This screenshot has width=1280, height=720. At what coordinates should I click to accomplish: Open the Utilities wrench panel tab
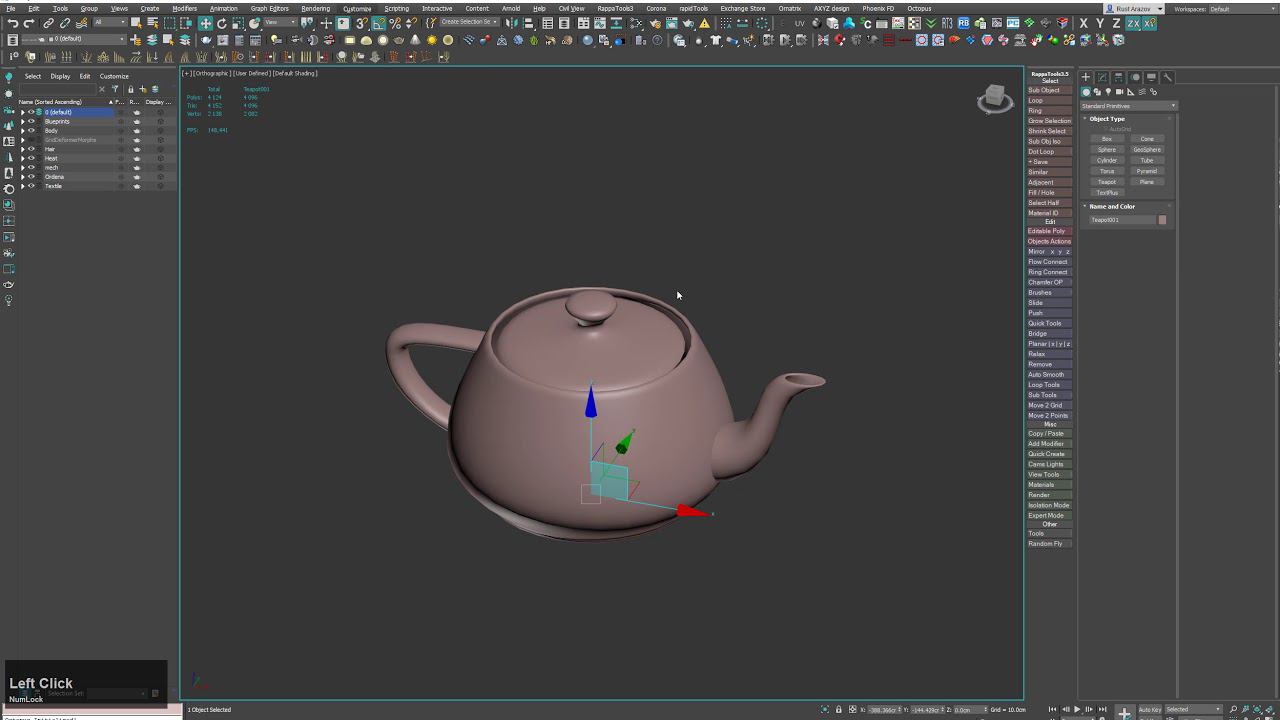click(x=1167, y=77)
